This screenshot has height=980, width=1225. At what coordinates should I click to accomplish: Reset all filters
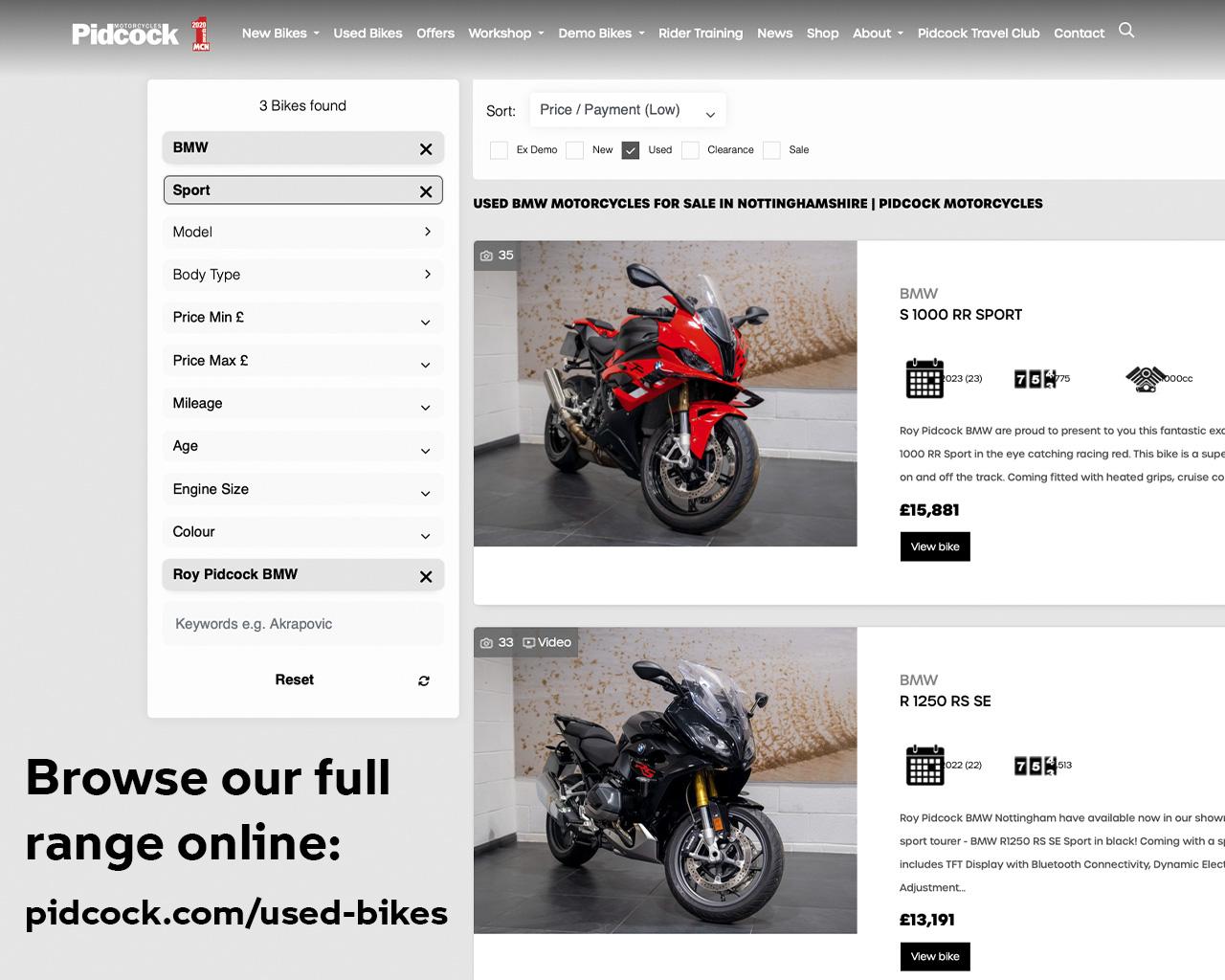coord(295,680)
